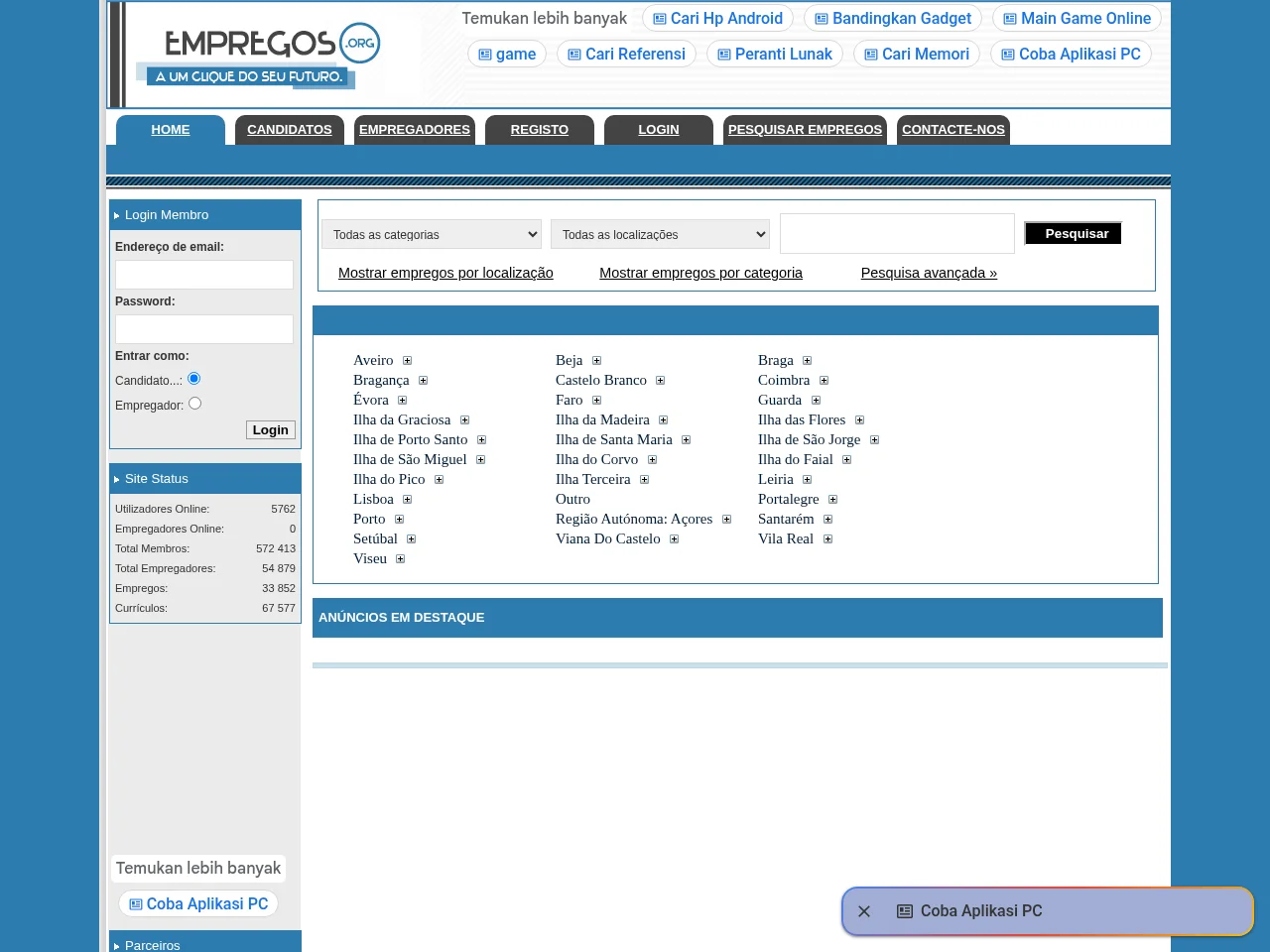Expand the plus icon beside Ilha do Faial
Viewport: 1270px width, 952px height.
(846, 460)
